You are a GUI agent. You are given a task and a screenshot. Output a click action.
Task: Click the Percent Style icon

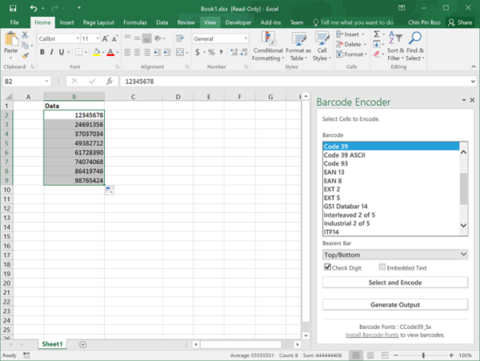pyautogui.click(x=211, y=52)
